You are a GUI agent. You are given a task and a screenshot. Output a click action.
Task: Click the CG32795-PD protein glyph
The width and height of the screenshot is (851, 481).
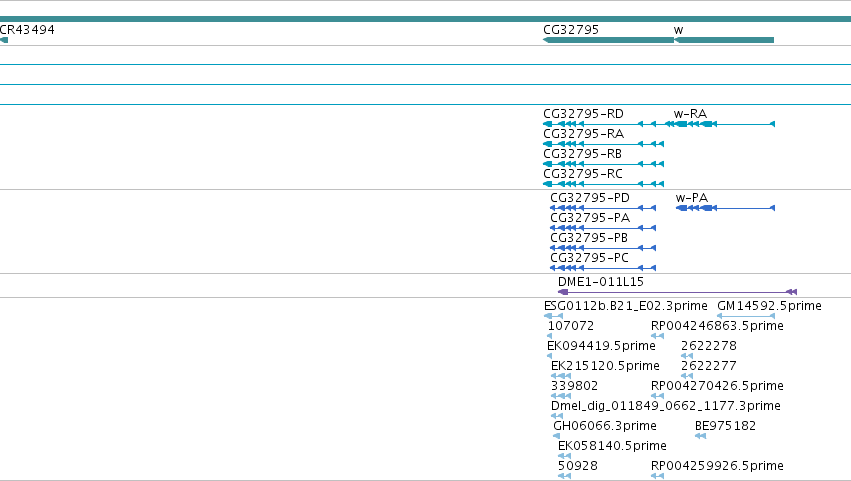tap(603, 208)
